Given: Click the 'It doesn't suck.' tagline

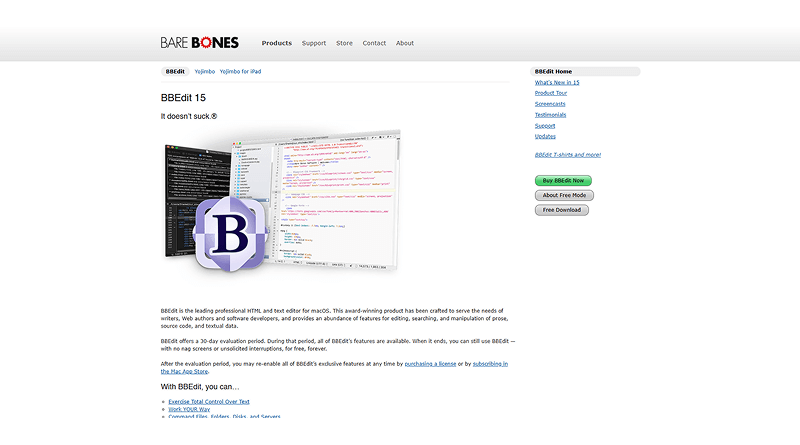Looking at the screenshot, I should [x=189, y=116].
